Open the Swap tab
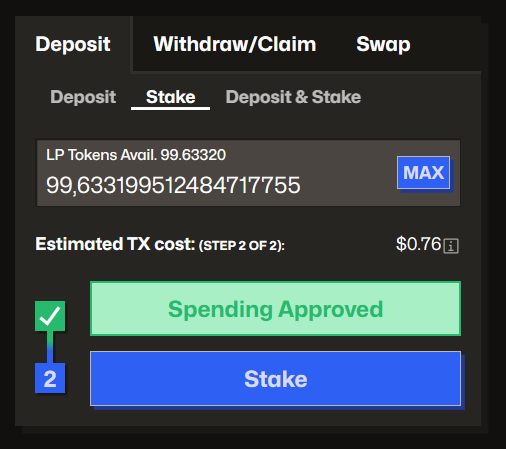This screenshot has width=506, height=449. coord(383,44)
